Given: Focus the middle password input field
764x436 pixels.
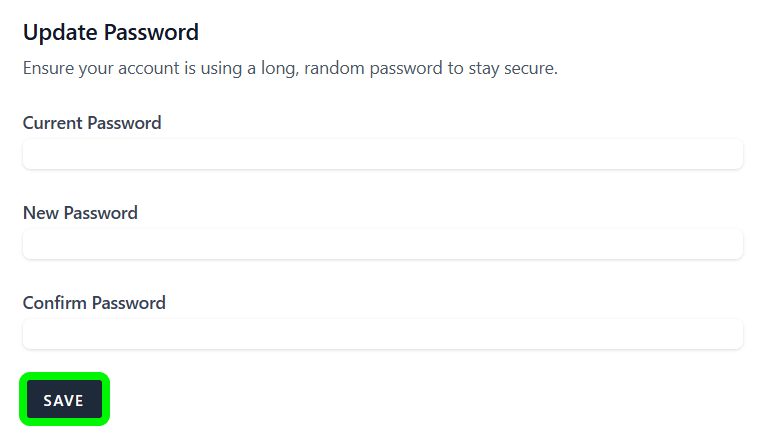Looking at the screenshot, I should click(382, 244).
